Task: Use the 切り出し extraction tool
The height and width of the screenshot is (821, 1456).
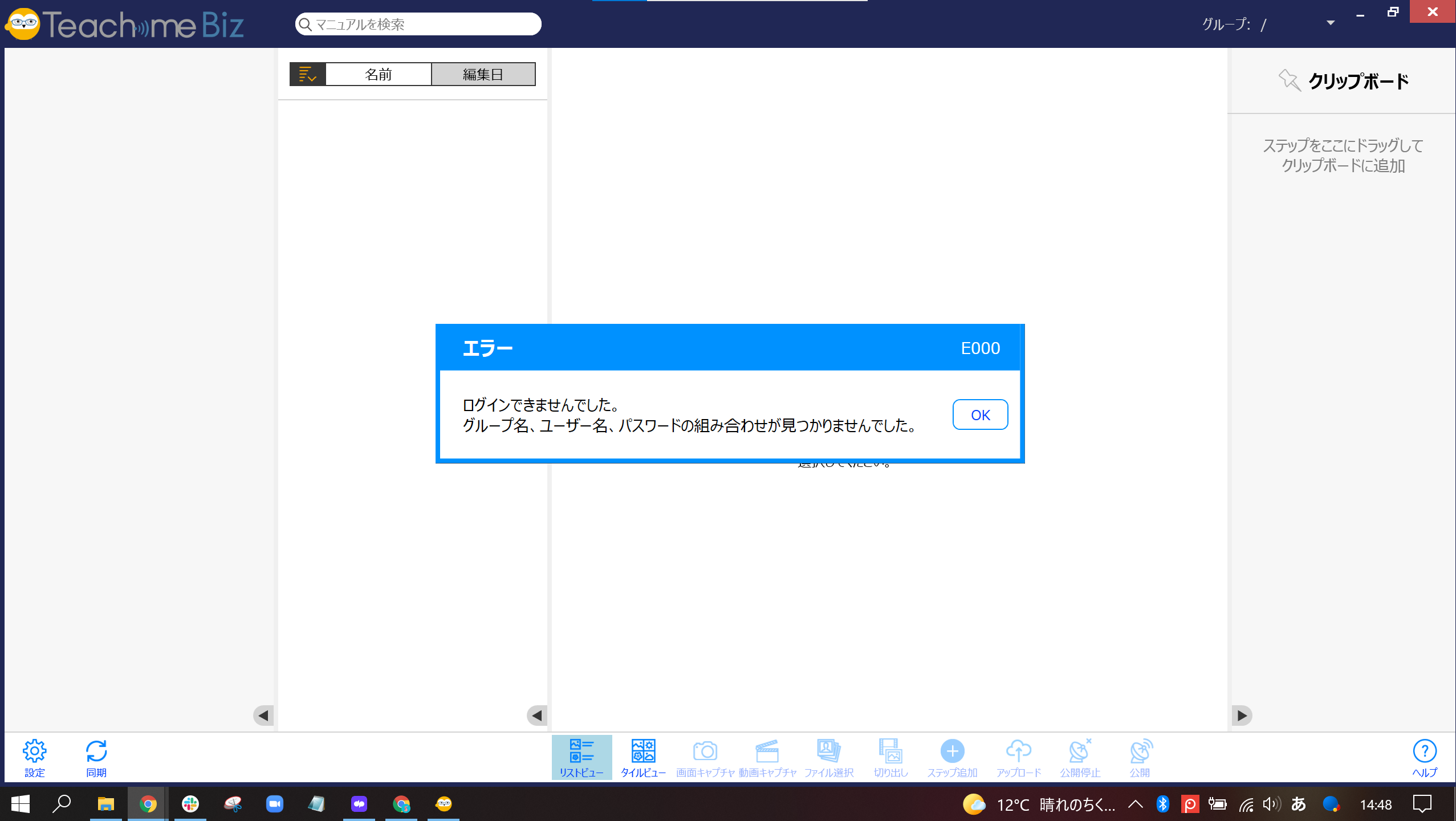Action: (890, 757)
